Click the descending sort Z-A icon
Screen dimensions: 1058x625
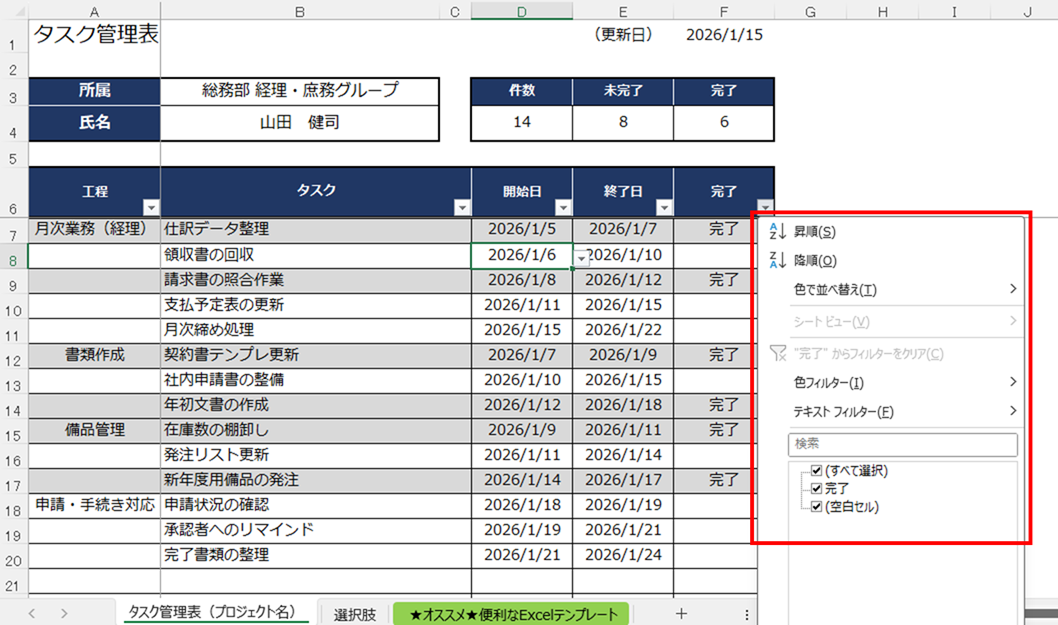click(x=778, y=261)
